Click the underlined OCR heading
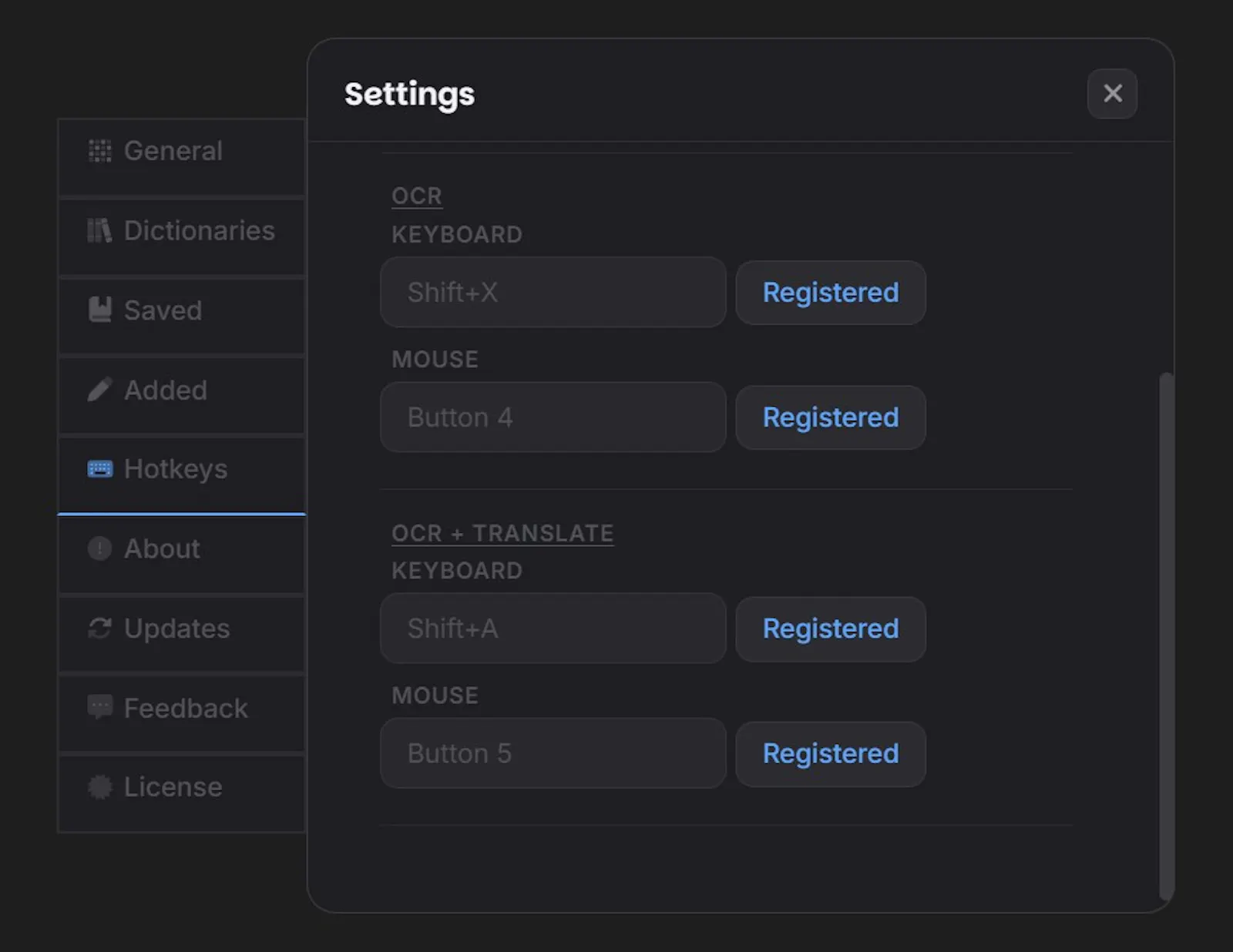The width and height of the screenshot is (1233, 952). (x=417, y=196)
